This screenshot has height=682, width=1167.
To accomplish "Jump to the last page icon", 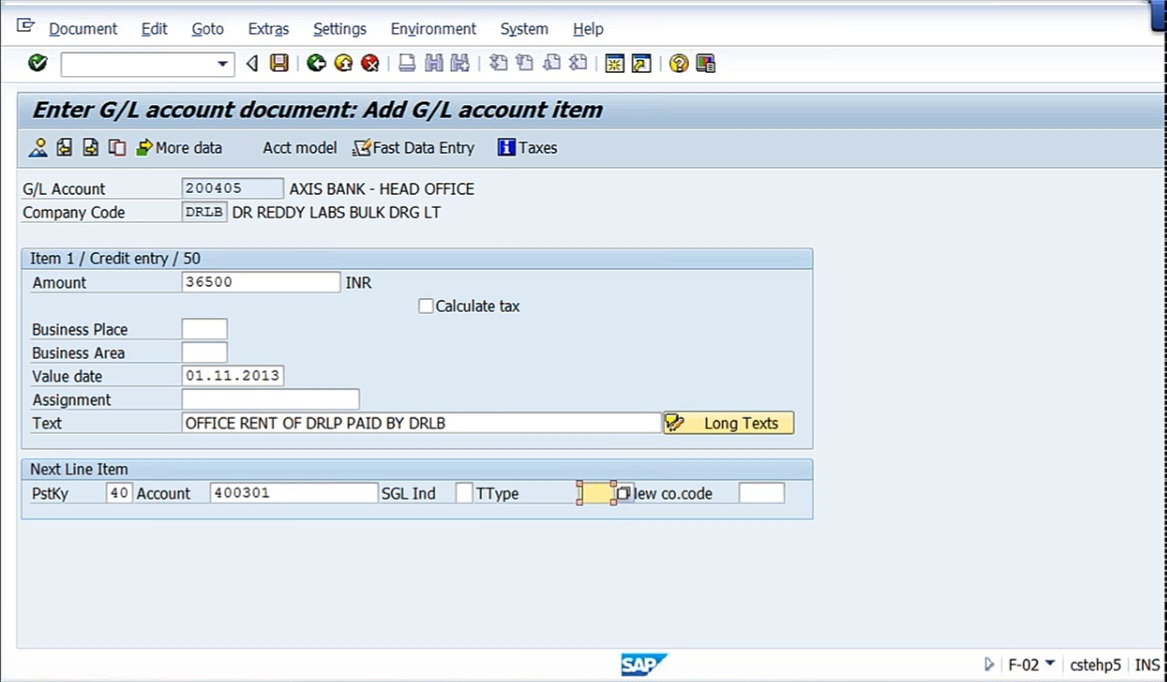I will tap(578, 63).
